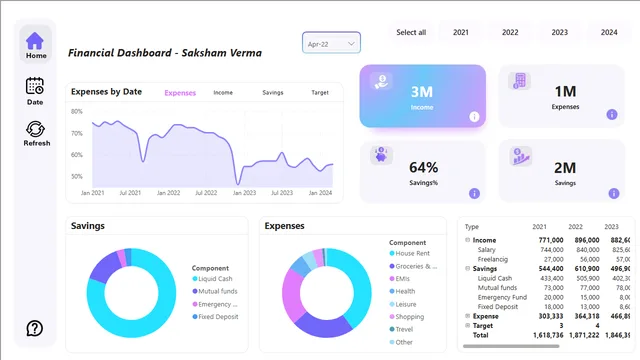640x360 pixels.
Task: Switch chart to Savings tab
Action: point(273,93)
